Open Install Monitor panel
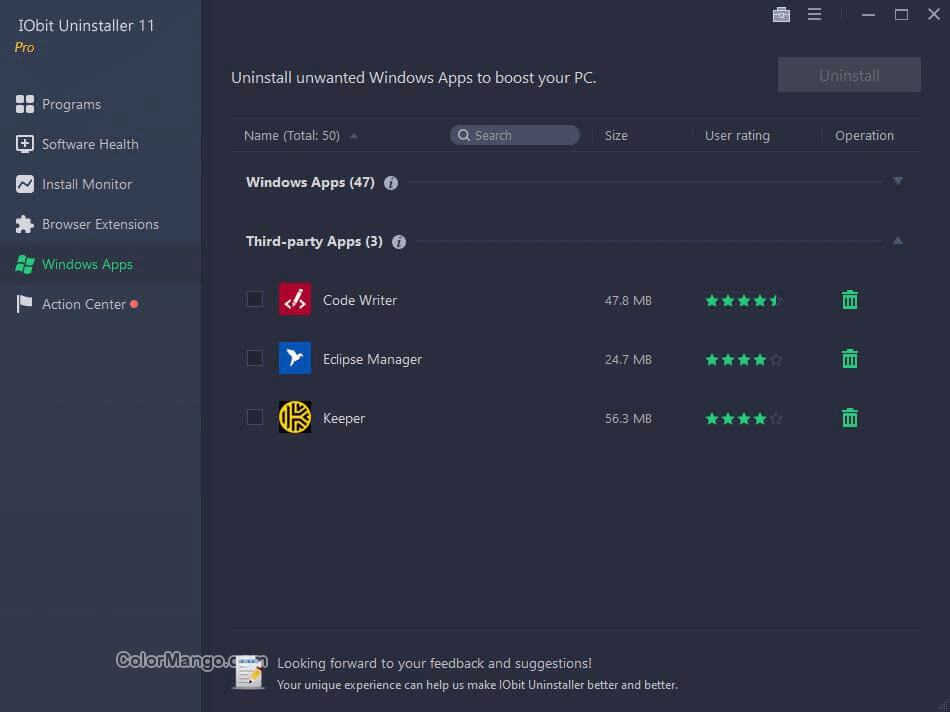This screenshot has height=712, width=950. [x=86, y=184]
